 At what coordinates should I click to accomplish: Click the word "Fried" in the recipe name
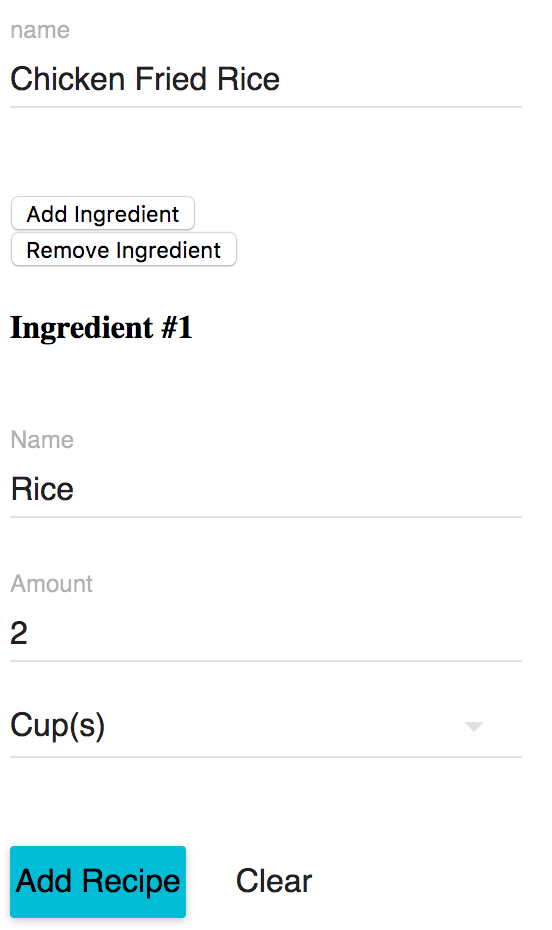[x=171, y=79]
